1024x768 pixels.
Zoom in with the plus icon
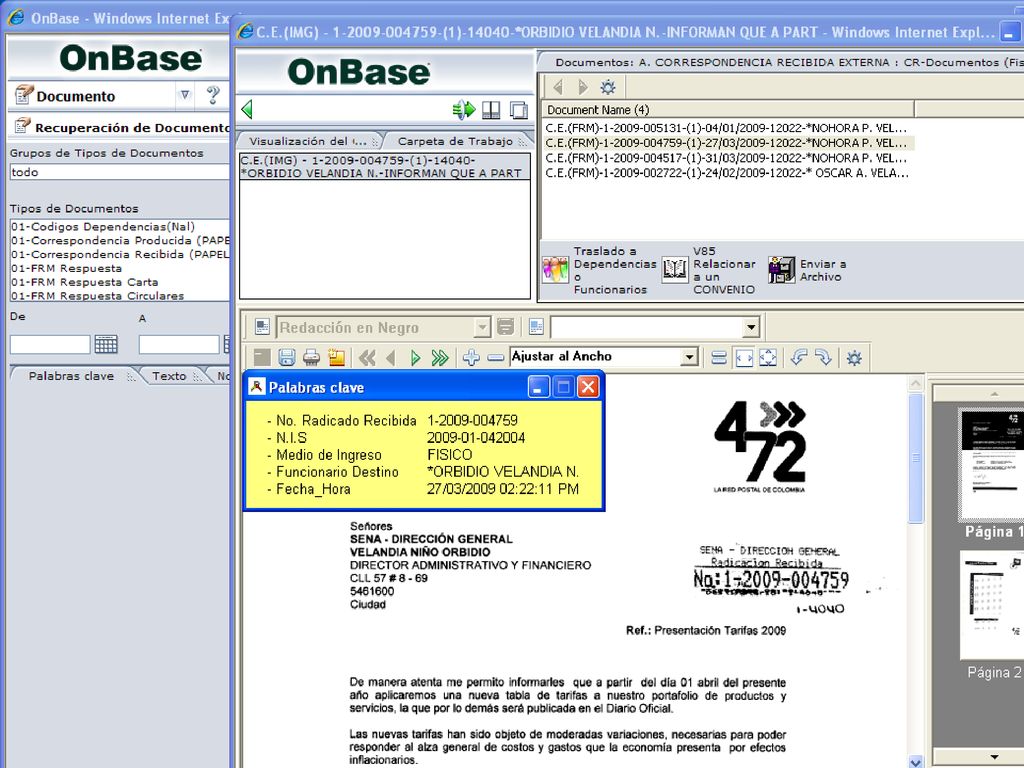pyautogui.click(x=471, y=357)
